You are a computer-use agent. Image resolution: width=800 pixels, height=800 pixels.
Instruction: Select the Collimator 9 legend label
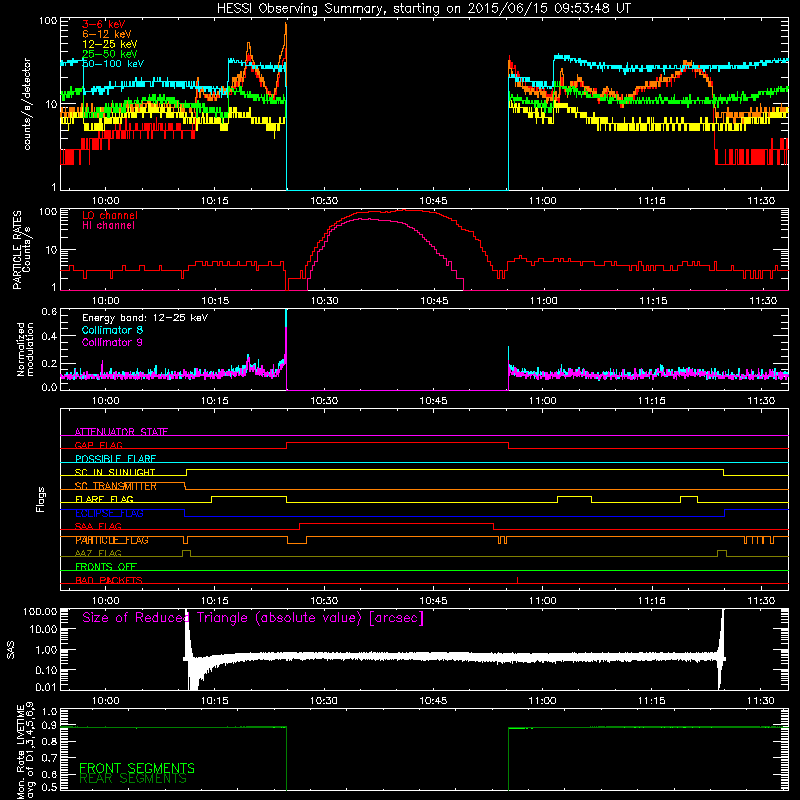point(112,342)
